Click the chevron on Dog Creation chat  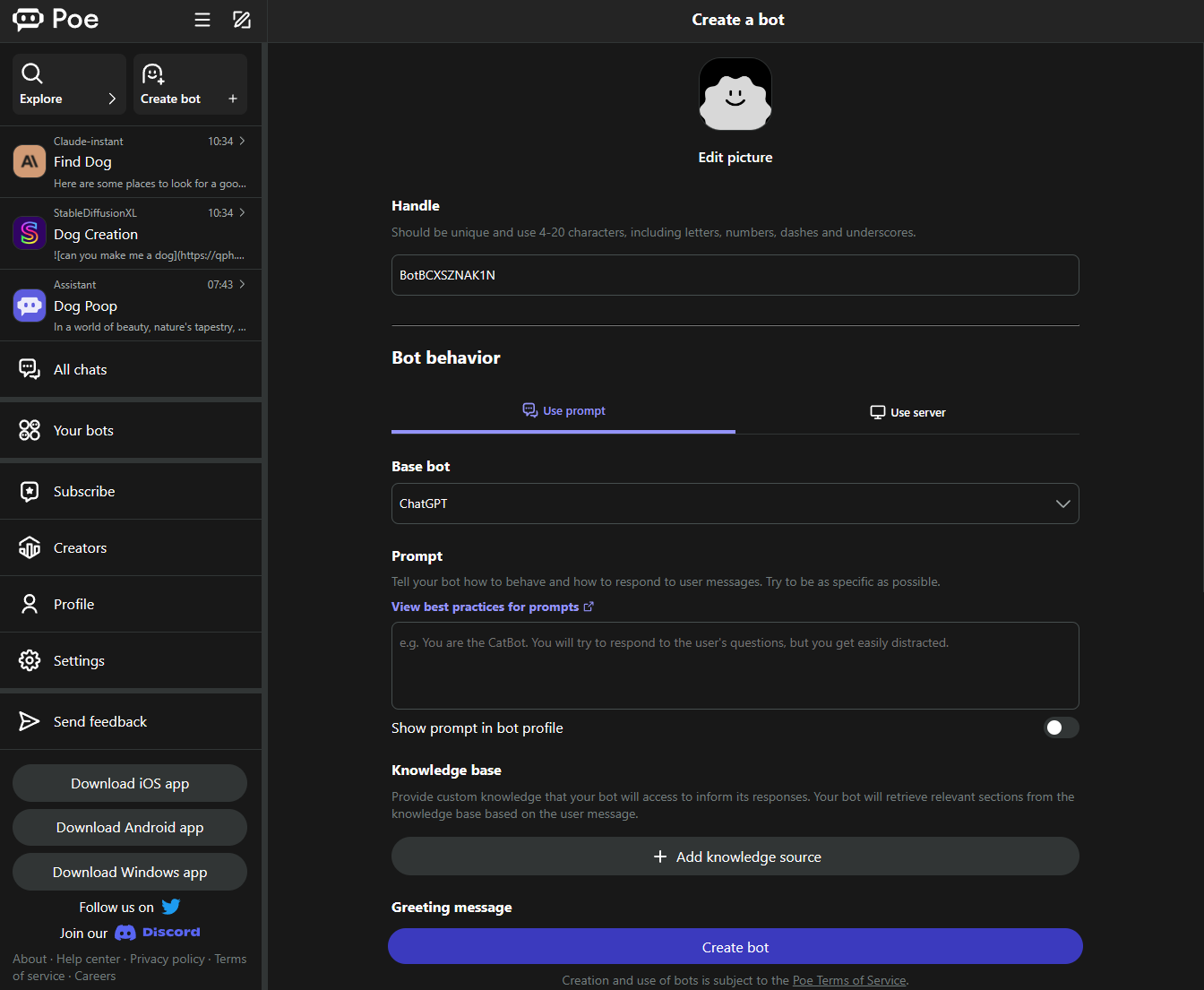[242, 212]
